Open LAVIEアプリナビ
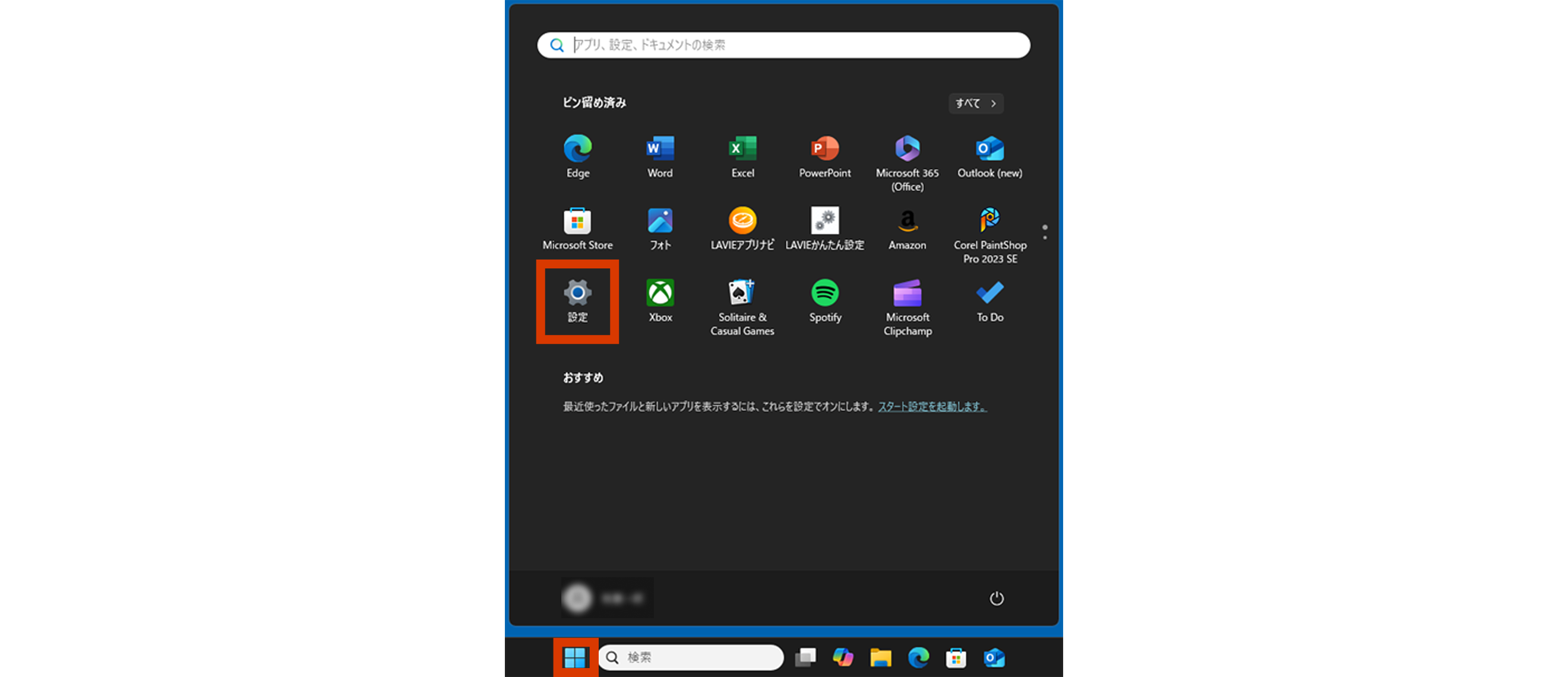 [x=742, y=229]
